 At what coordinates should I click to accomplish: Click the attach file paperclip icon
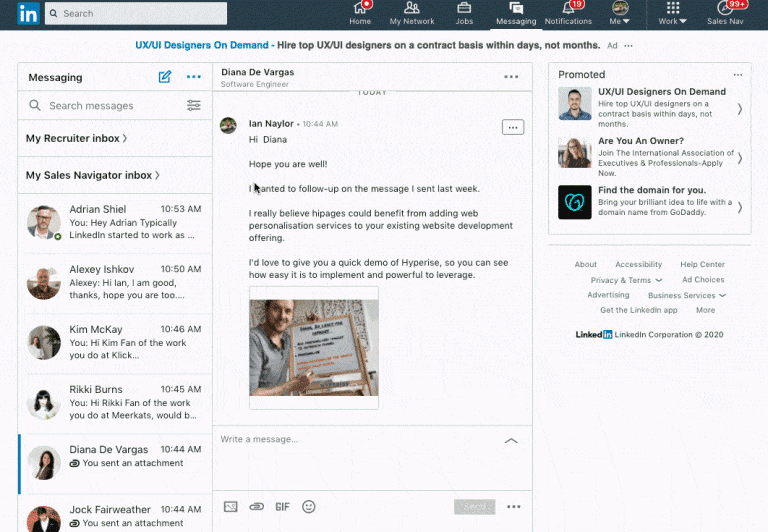click(257, 507)
